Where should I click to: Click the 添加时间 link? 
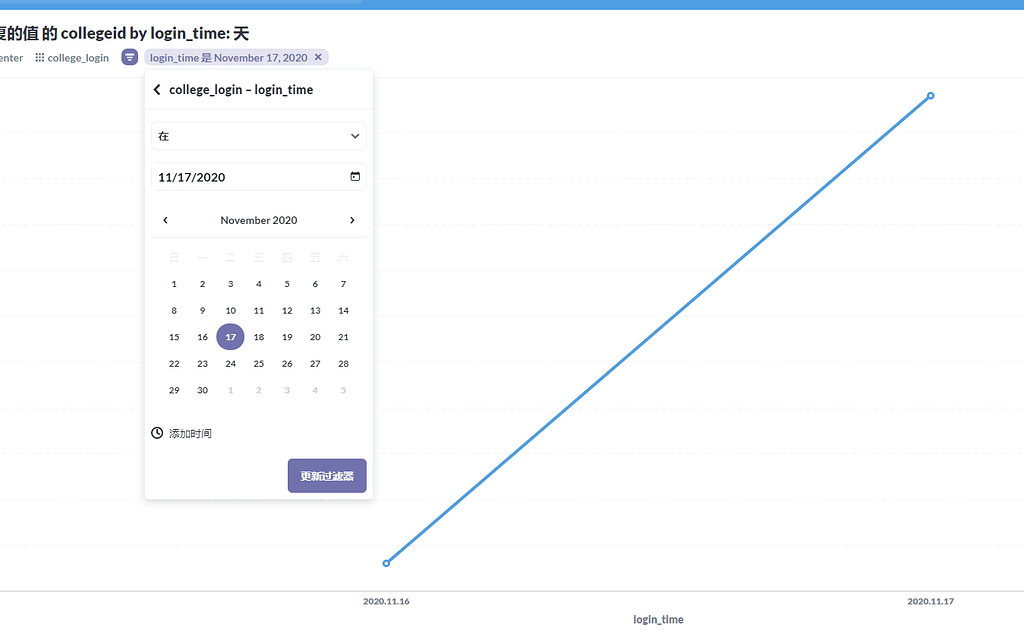[190, 433]
